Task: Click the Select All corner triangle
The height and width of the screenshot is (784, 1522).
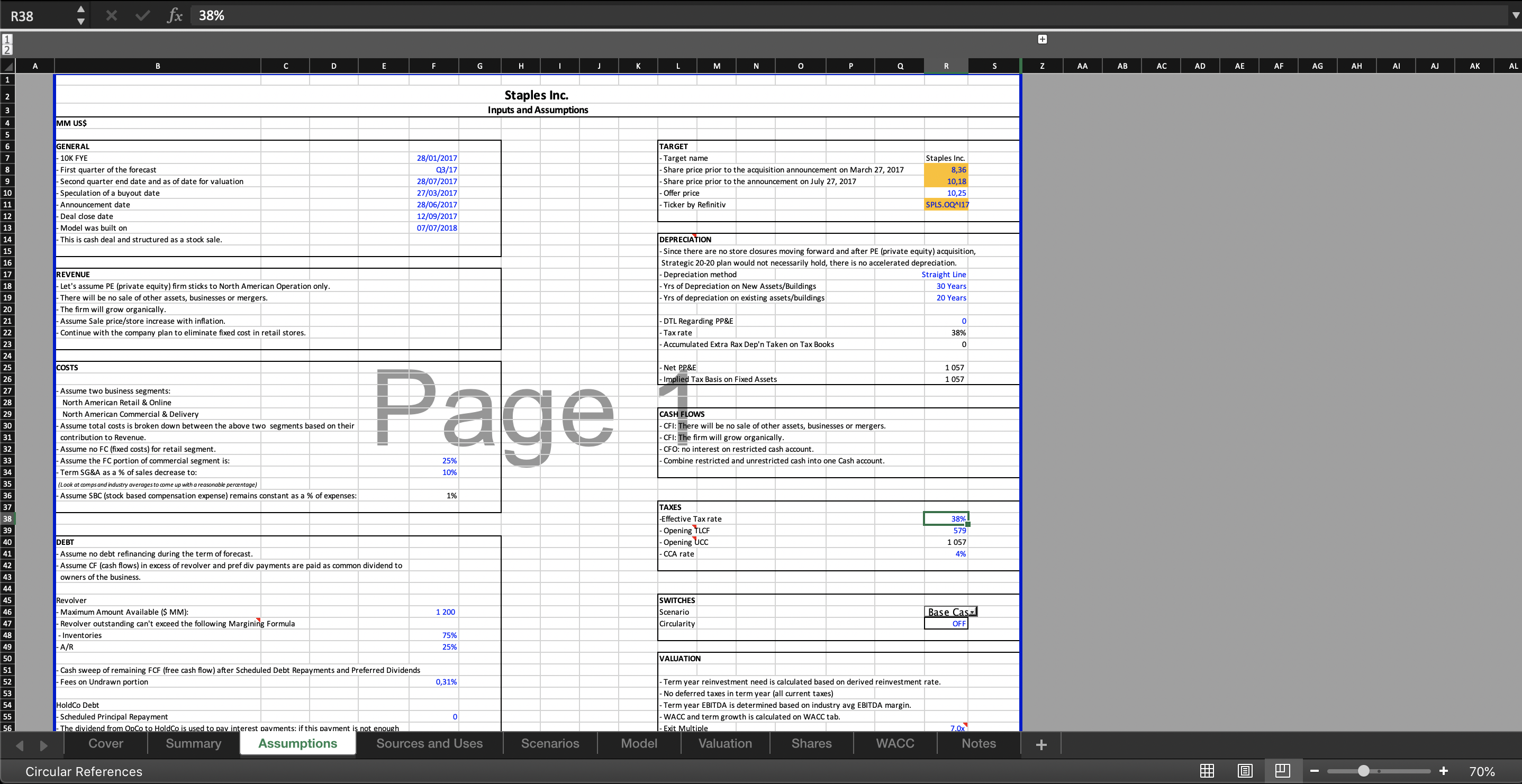Action: (x=8, y=66)
